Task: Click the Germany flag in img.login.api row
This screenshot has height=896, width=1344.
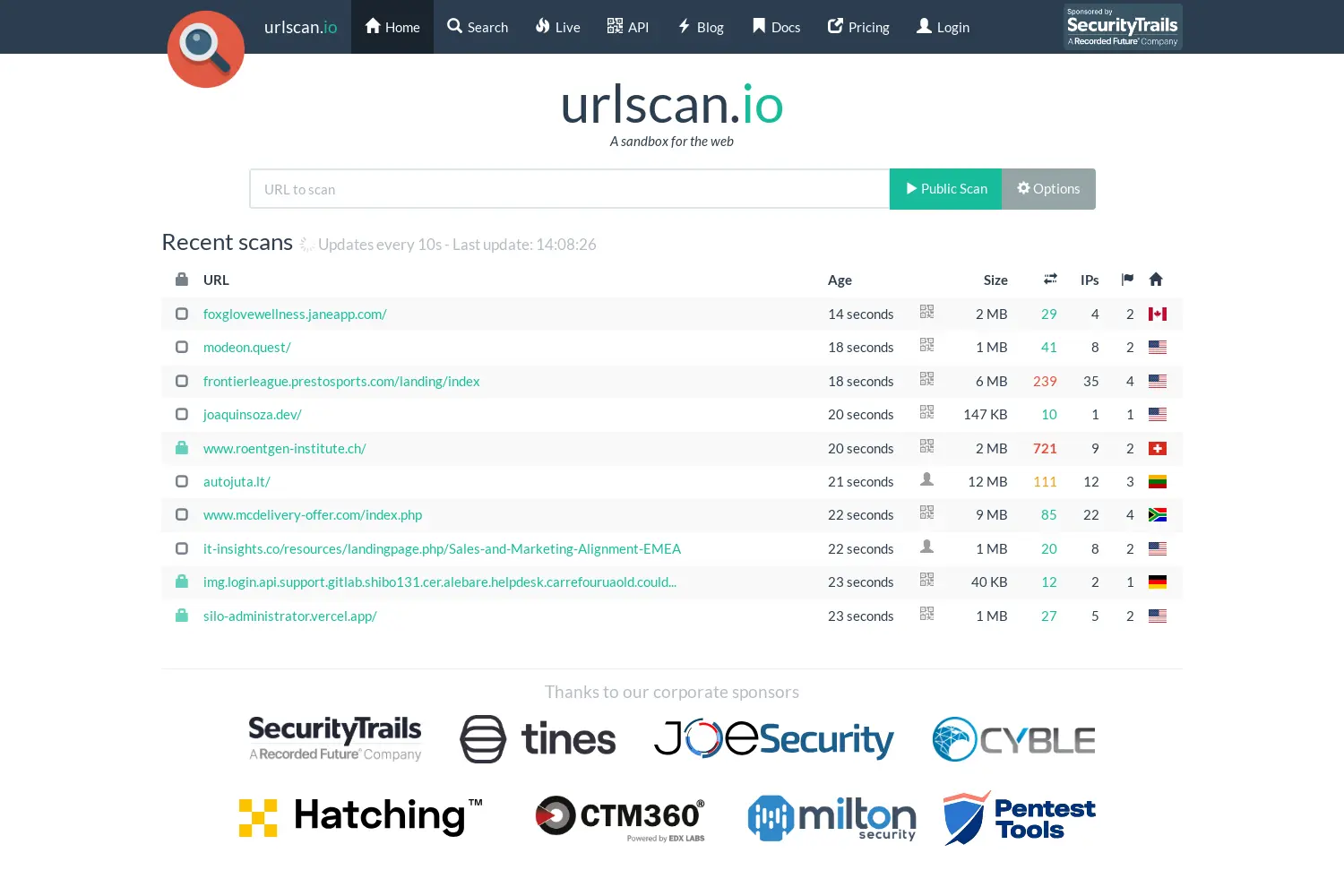Action: 1158,582
